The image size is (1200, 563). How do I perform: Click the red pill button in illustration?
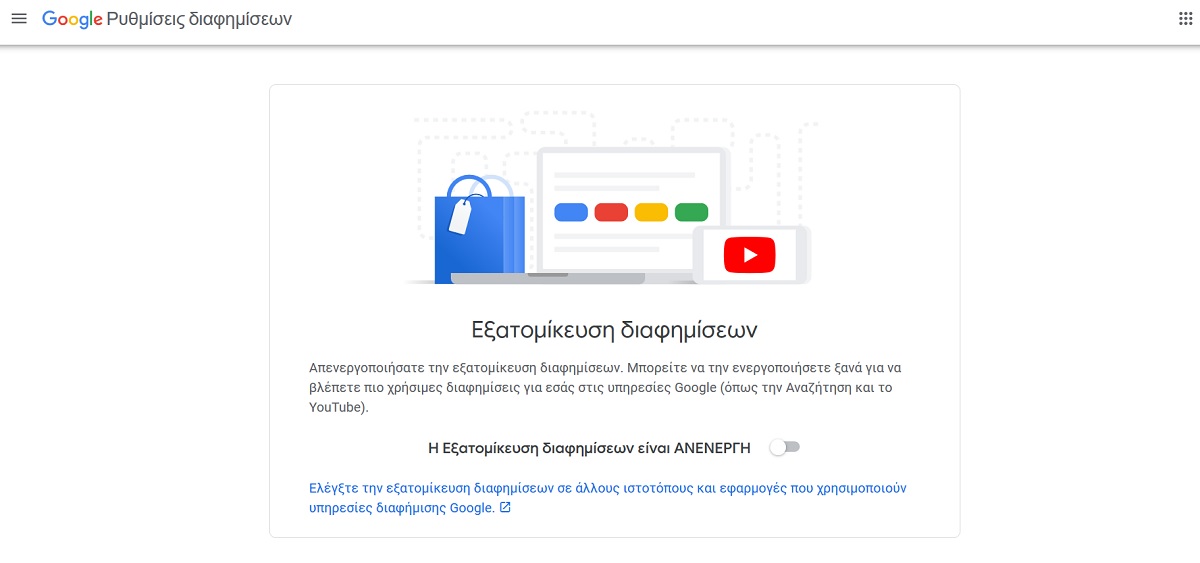click(611, 212)
